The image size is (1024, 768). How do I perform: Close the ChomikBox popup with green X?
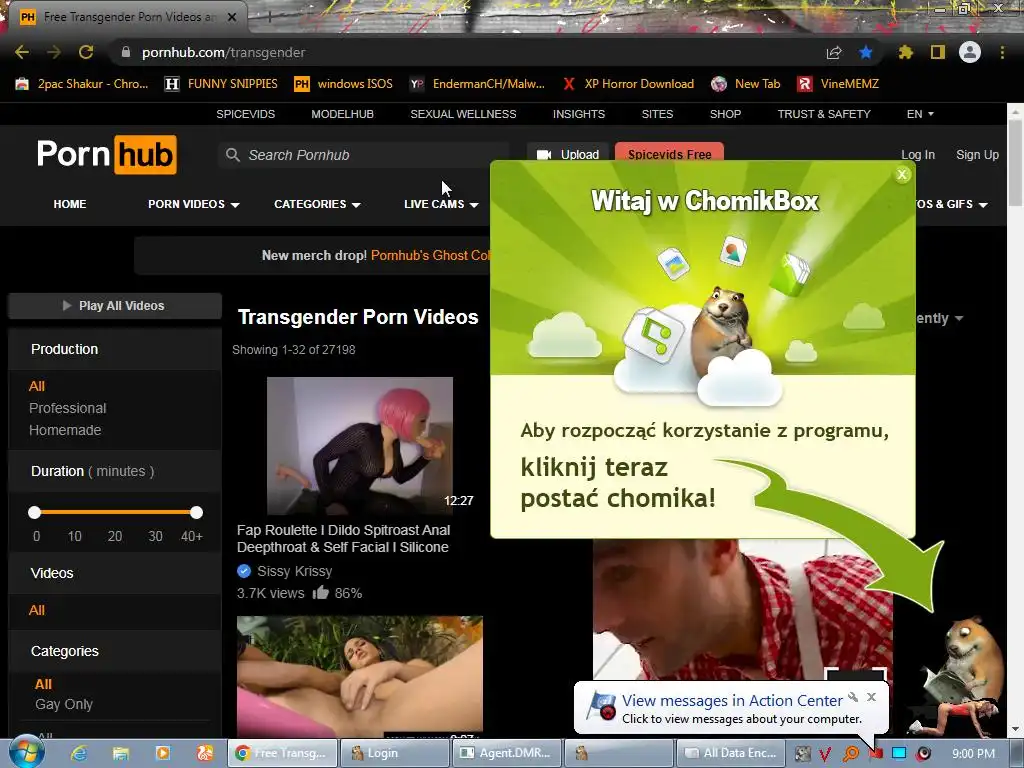coord(903,174)
